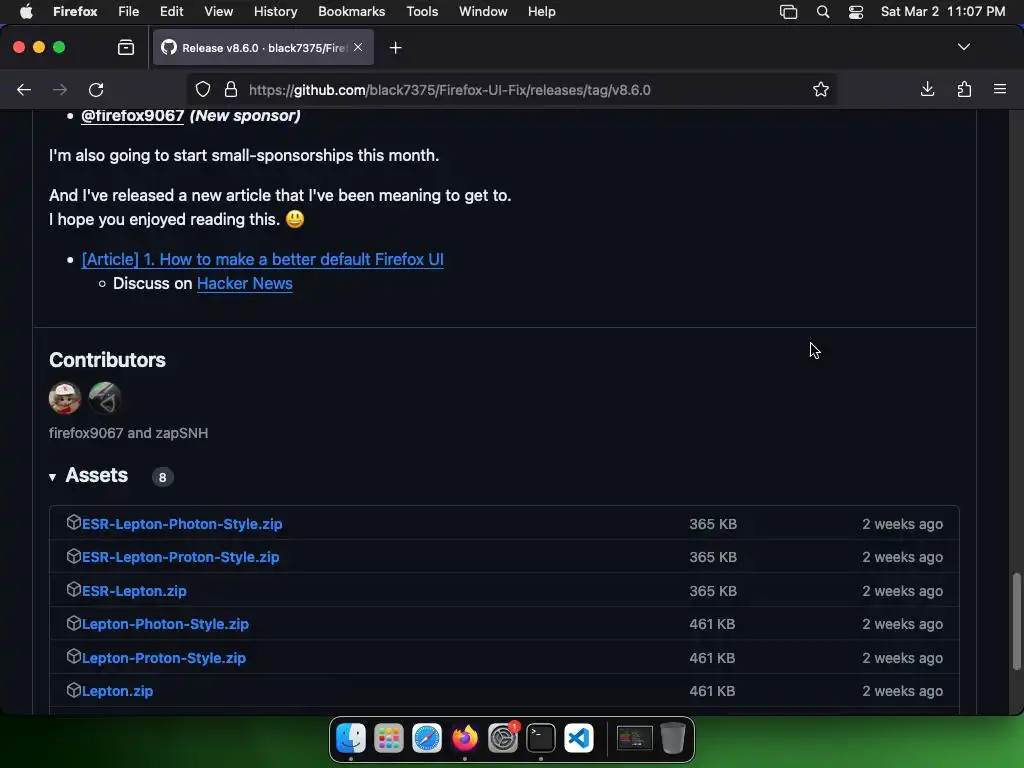Open the @firefox9067 sponsor profile link
This screenshot has width=1024, height=768.
pyautogui.click(x=133, y=116)
